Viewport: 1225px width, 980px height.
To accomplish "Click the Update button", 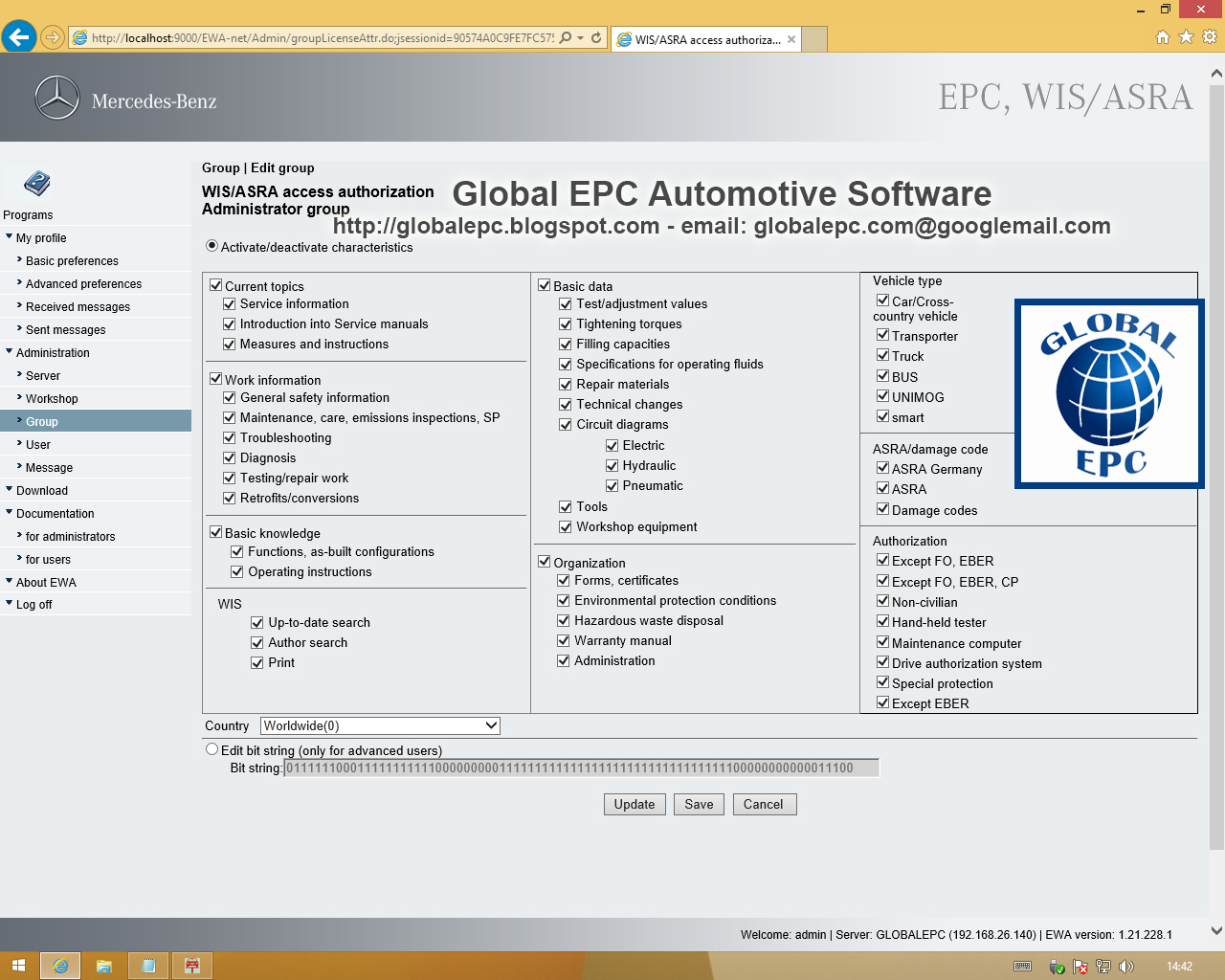I will point(635,804).
